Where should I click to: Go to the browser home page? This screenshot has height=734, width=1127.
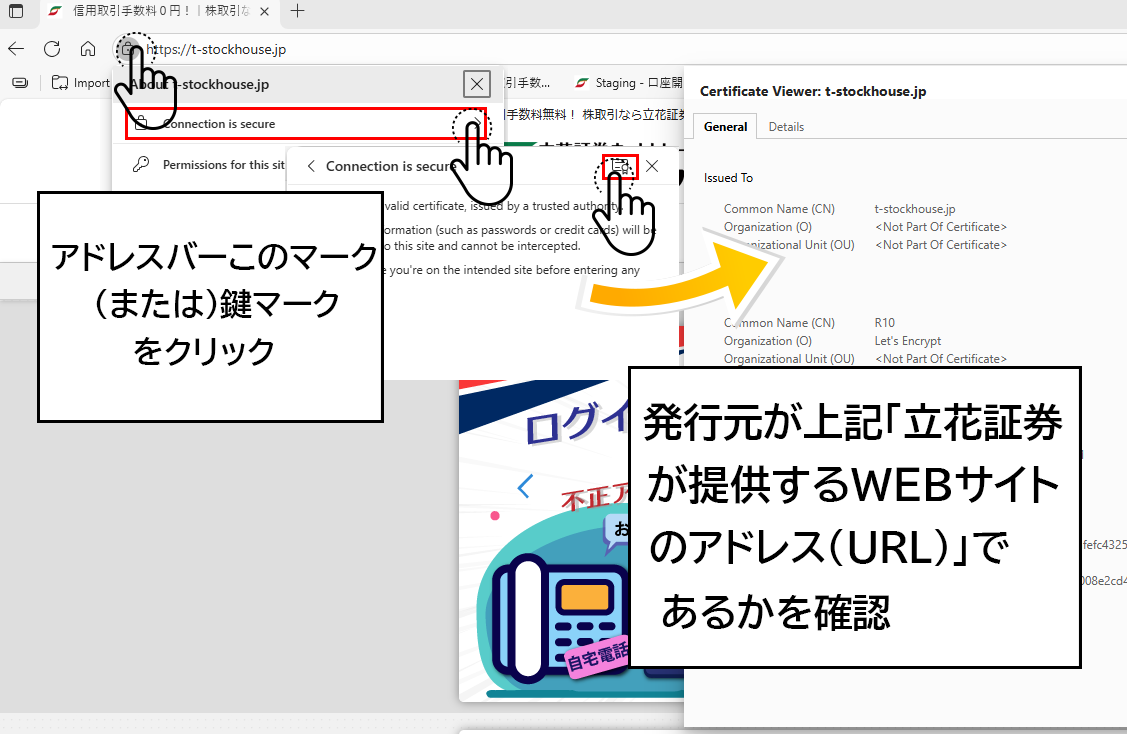coord(88,49)
